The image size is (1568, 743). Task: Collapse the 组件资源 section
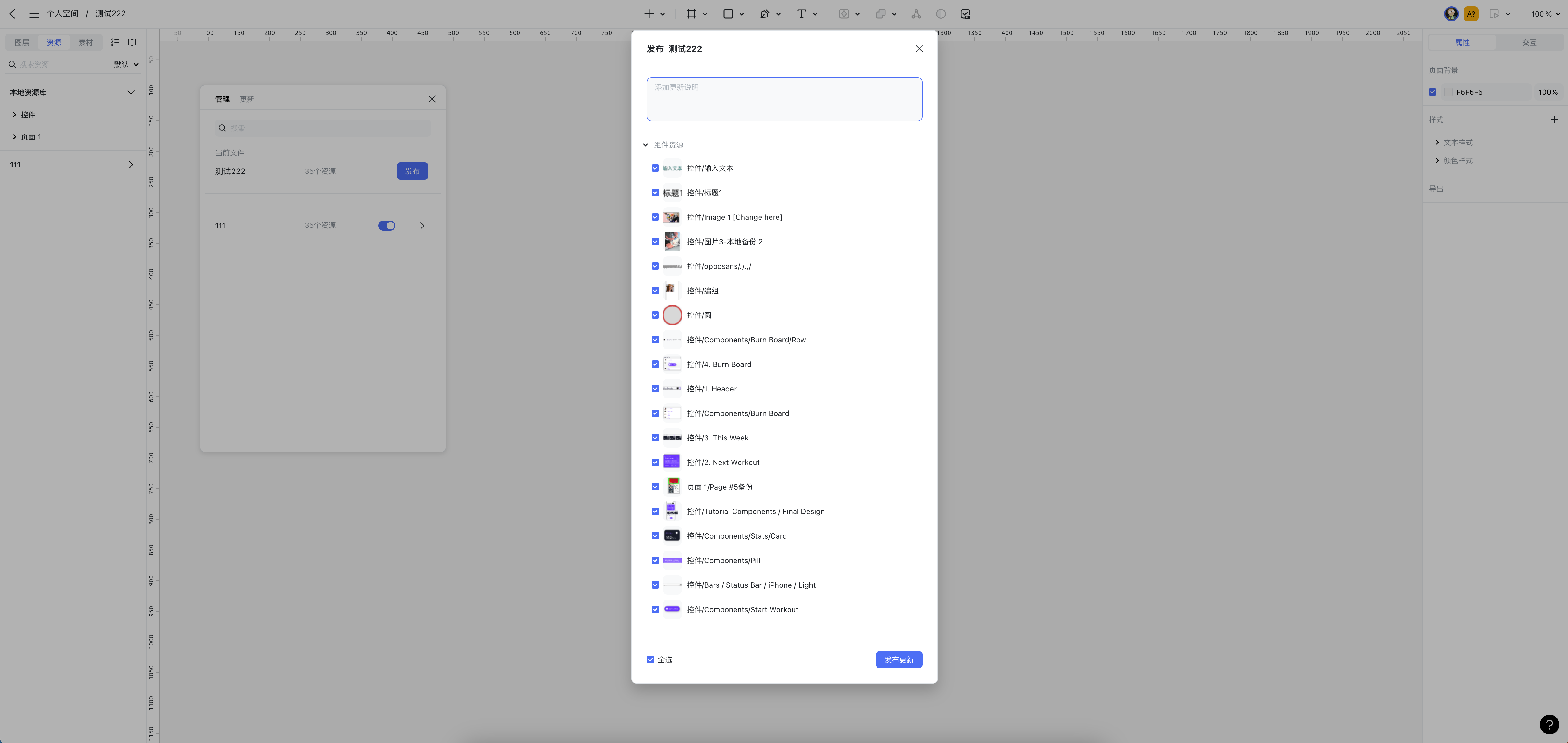pos(645,145)
